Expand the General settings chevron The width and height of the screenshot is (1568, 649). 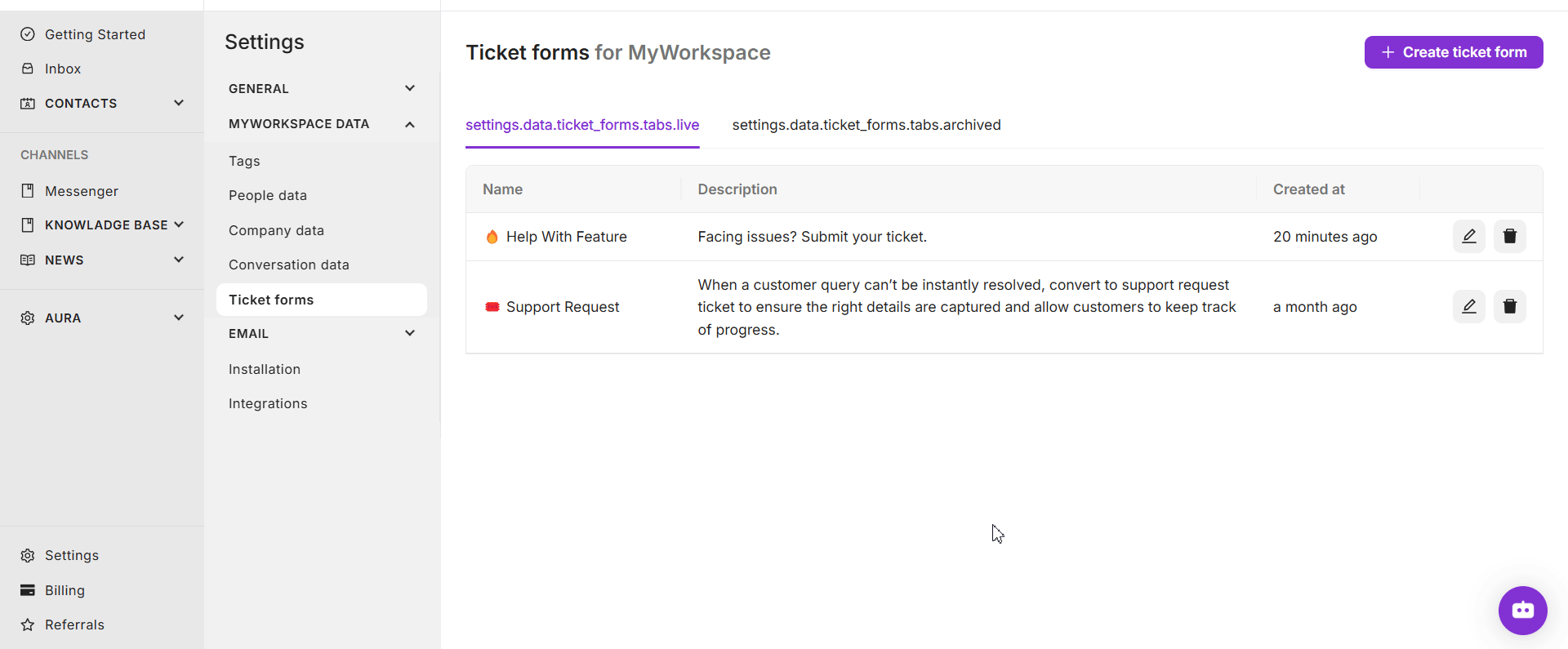click(x=410, y=88)
